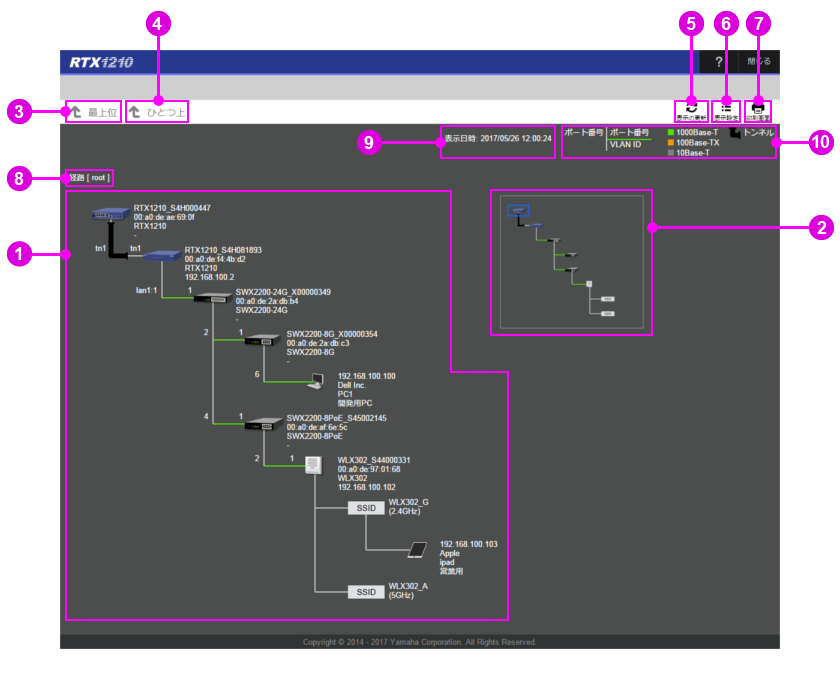Click the SWX2200-24G switch icon

(211, 298)
